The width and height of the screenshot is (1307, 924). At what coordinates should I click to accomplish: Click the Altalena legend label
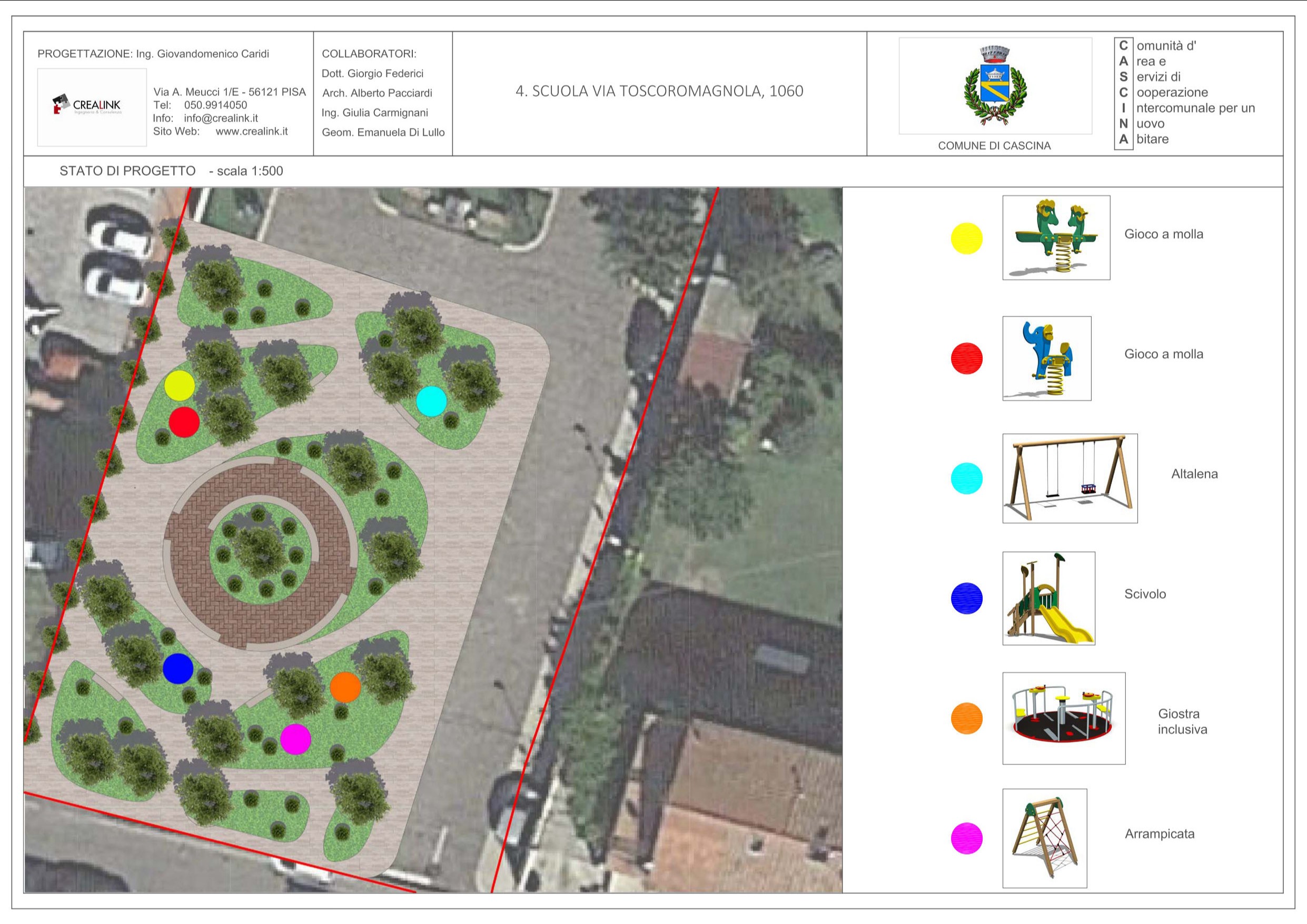point(1194,474)
